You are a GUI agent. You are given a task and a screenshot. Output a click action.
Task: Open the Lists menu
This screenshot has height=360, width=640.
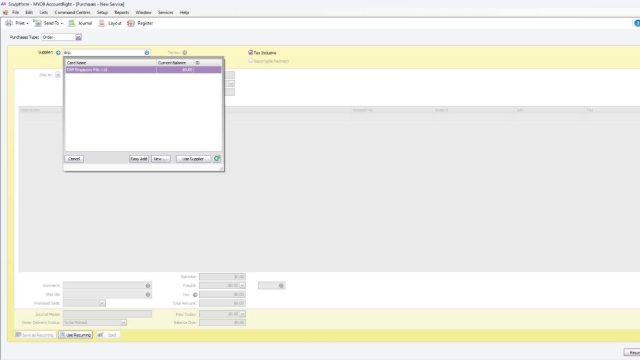(44, 13)
